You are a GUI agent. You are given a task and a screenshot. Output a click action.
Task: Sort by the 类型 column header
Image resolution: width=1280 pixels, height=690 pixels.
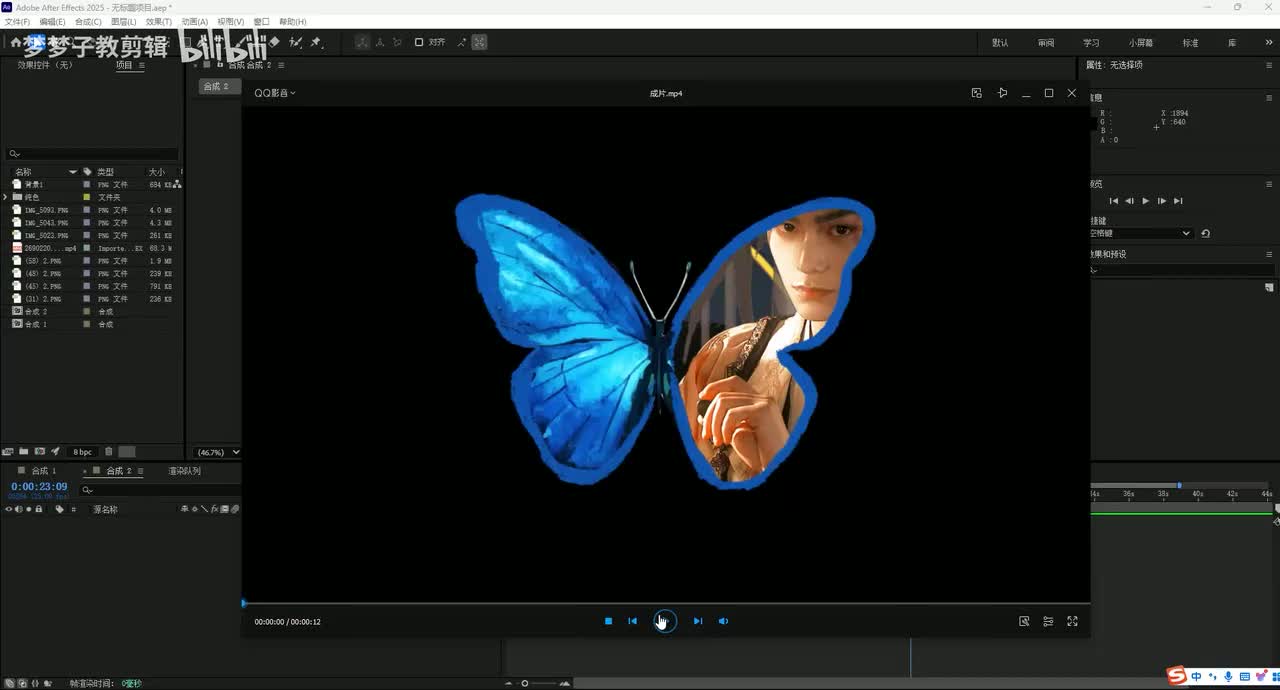point(105,172)
